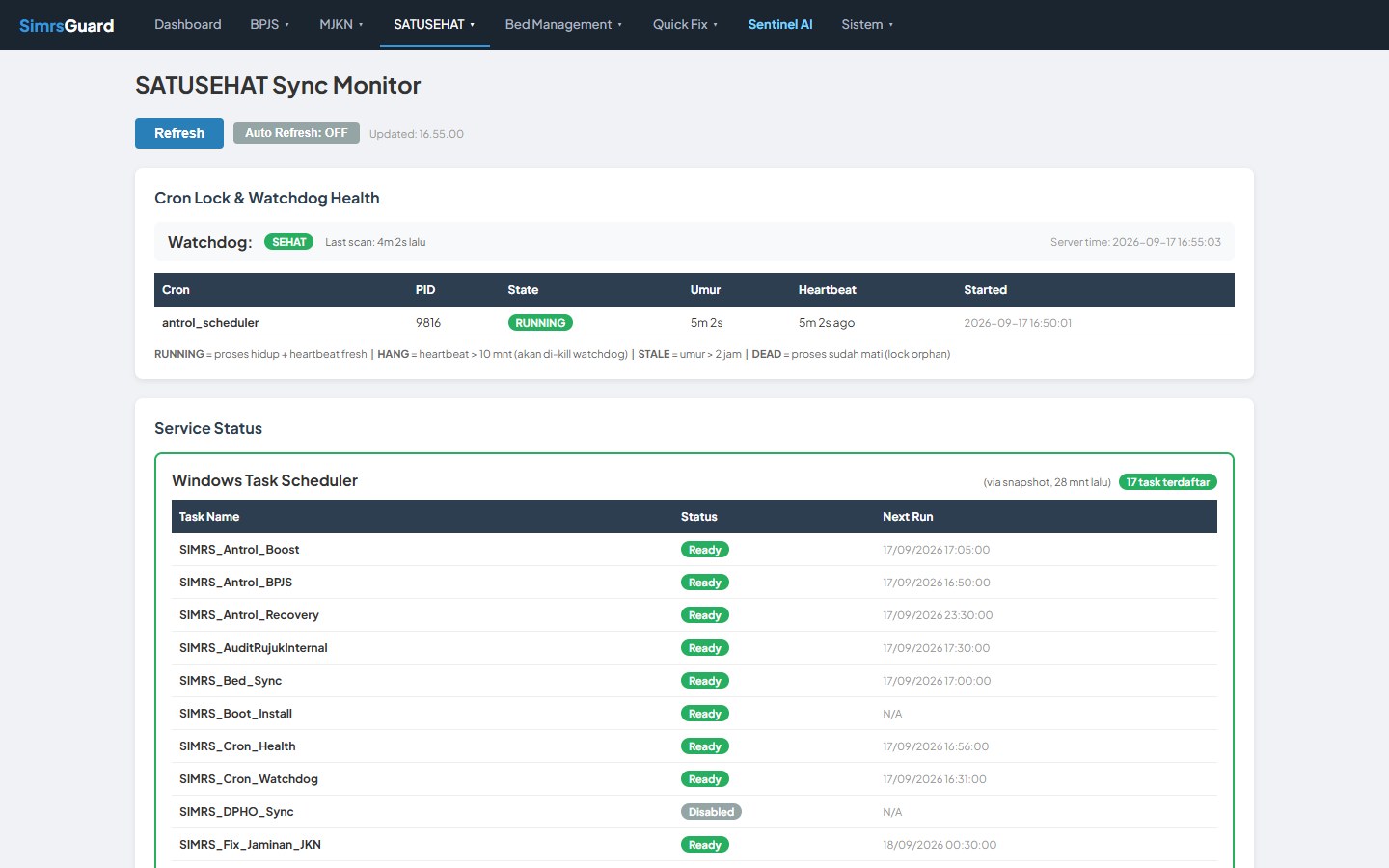Open the SimrsGuard home logo
The height and width of the screenshot is (868, 1389).
click(x=67, y=25)
